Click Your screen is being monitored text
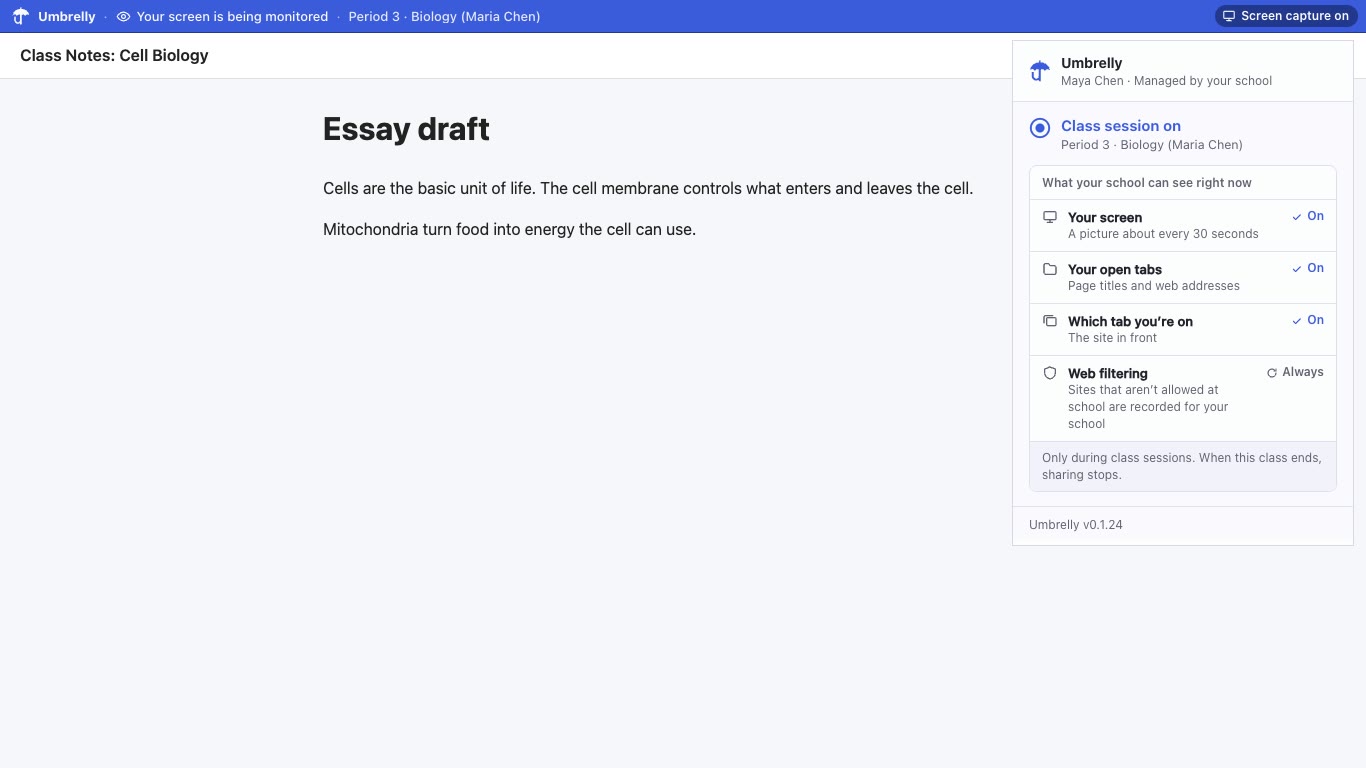 tap(232, 16)
